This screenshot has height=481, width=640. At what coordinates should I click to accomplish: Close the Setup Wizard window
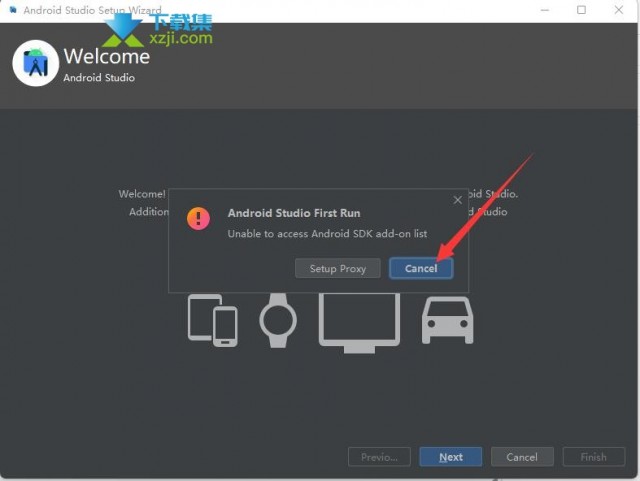pyautogui.click(x=618, y=10)
